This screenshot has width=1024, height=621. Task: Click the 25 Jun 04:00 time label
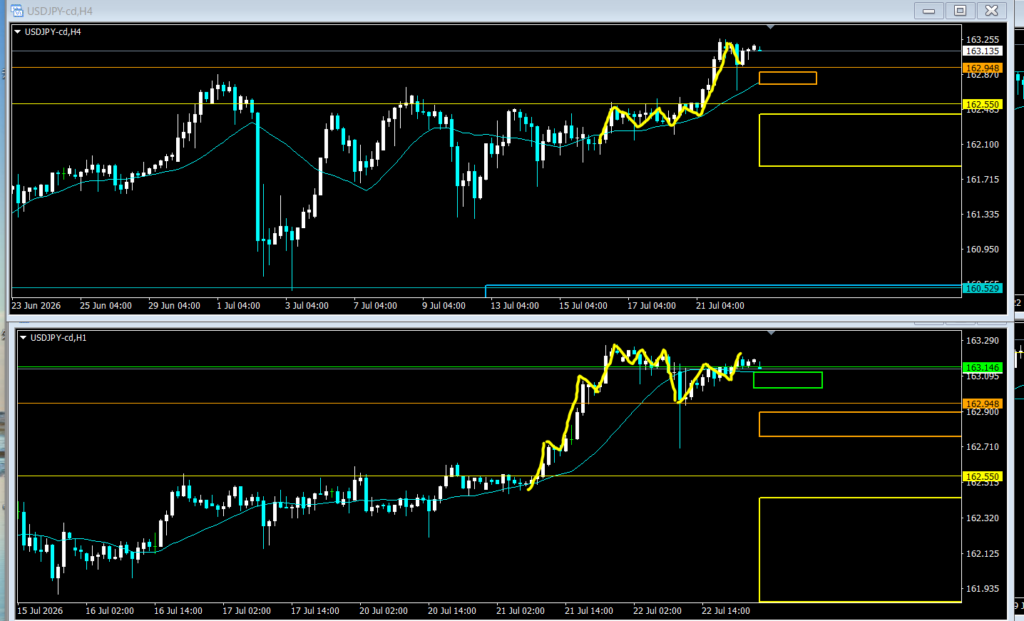[x=106, y=306]
